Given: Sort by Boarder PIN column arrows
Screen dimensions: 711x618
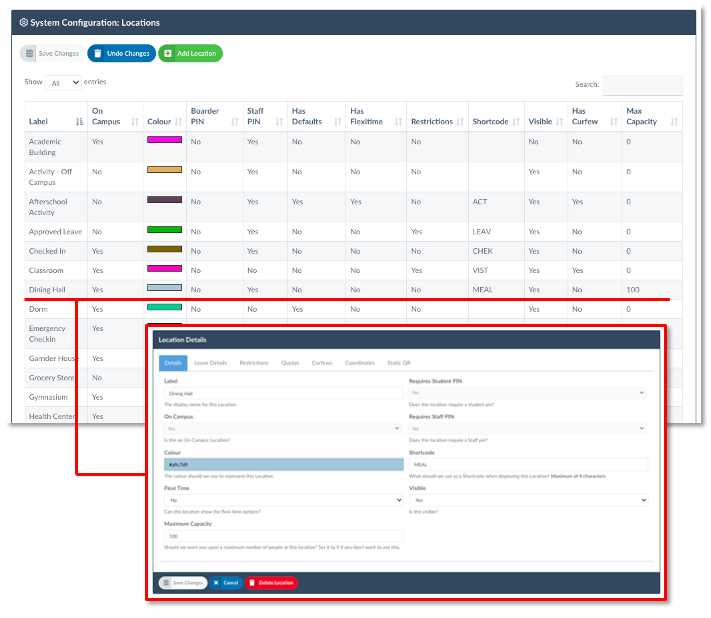Looking at the screenshot, I should (234, 122).
